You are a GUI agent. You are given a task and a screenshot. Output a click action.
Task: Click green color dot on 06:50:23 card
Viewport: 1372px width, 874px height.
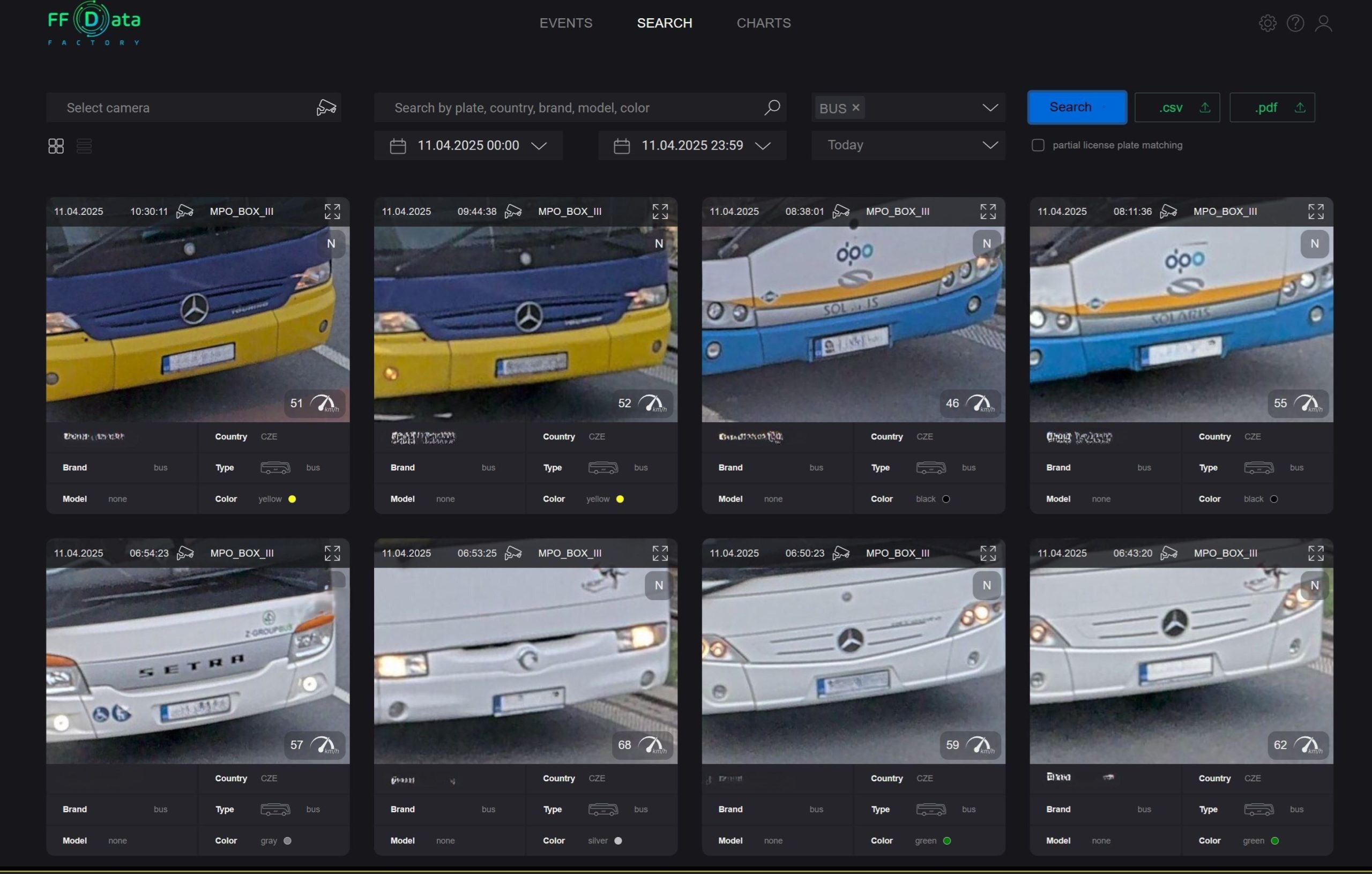click(x=947, y=841)
